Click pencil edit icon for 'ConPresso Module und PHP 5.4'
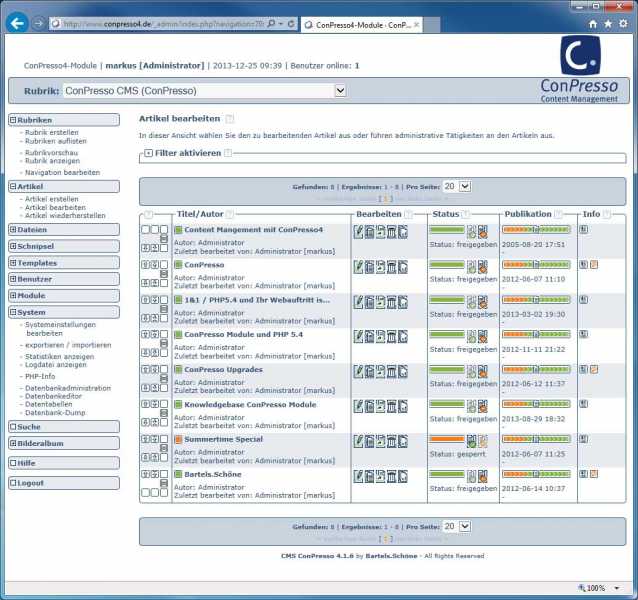Image resolution: width=638 pixels, height=600 pixels. [x=358, y=337]
